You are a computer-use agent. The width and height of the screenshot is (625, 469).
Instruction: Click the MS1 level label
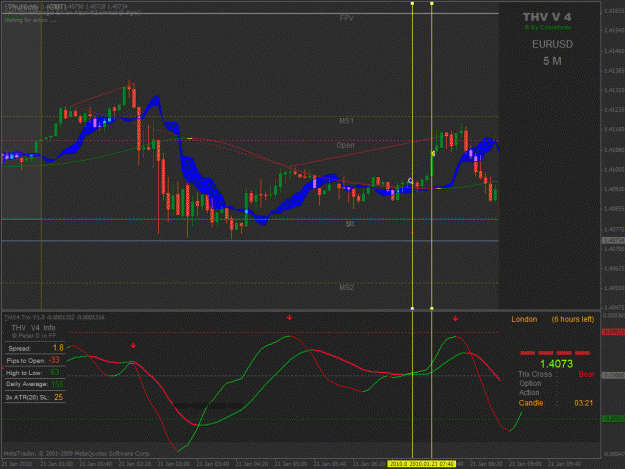pyautogui.click(x=346, y=121)
